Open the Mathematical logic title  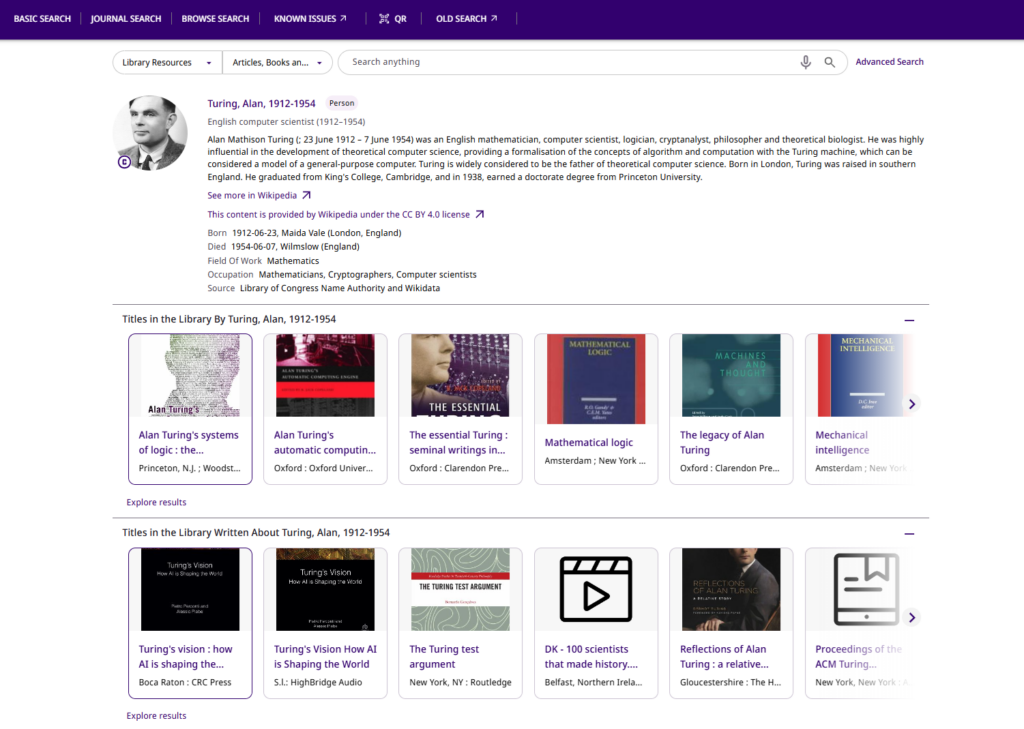coord(588,442)
